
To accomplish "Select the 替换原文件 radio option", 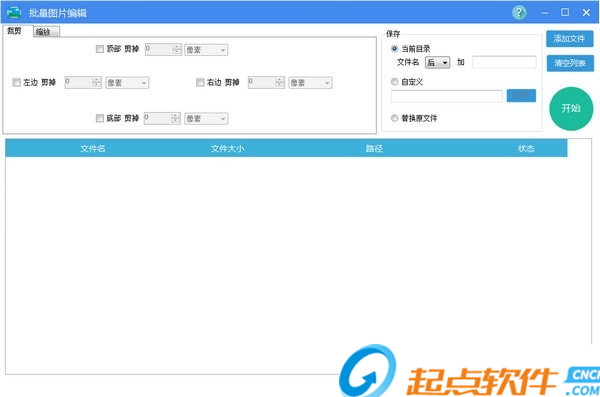I will 395,118.
